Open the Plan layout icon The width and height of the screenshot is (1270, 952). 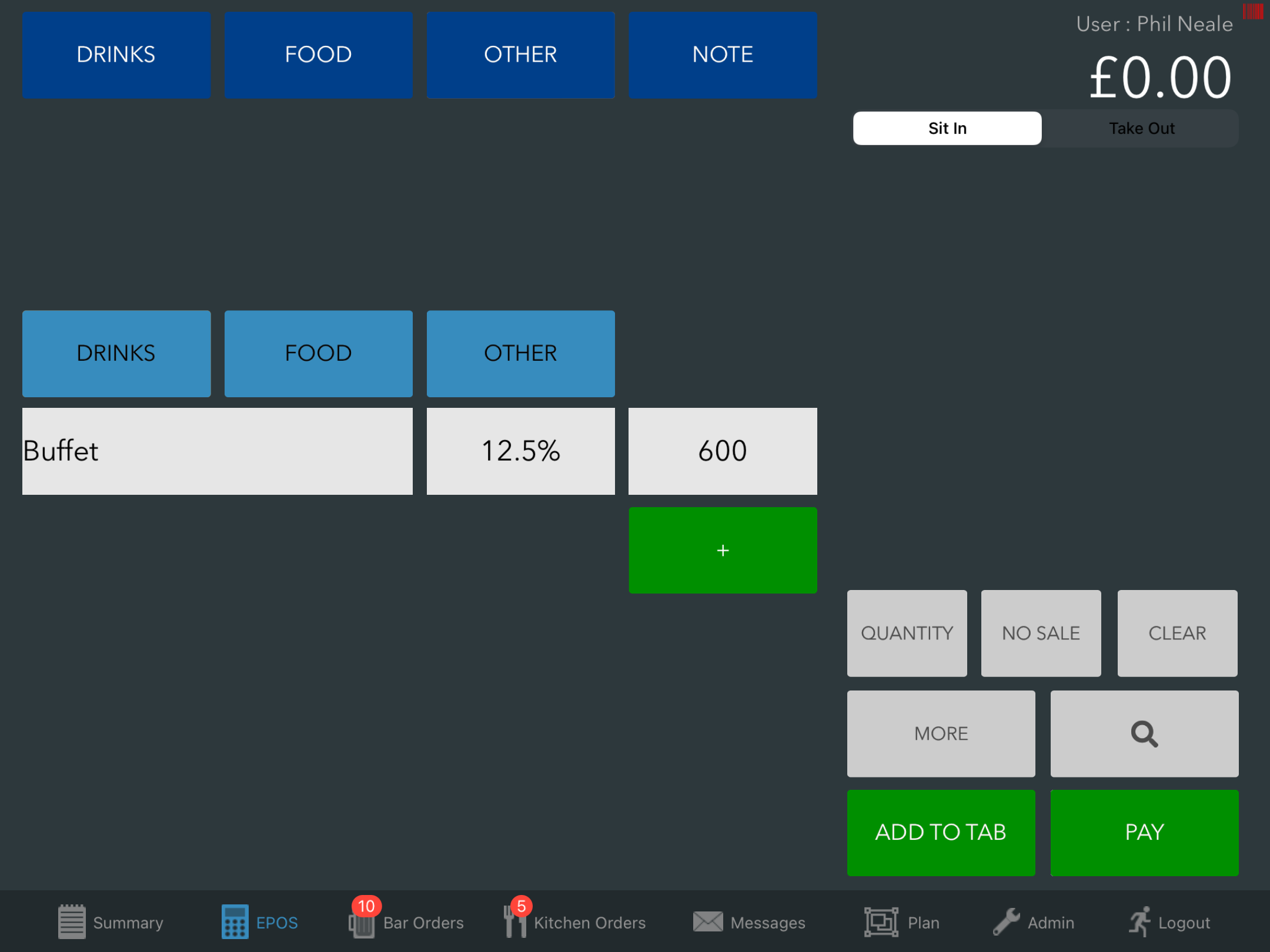click(x=881, y=921)
